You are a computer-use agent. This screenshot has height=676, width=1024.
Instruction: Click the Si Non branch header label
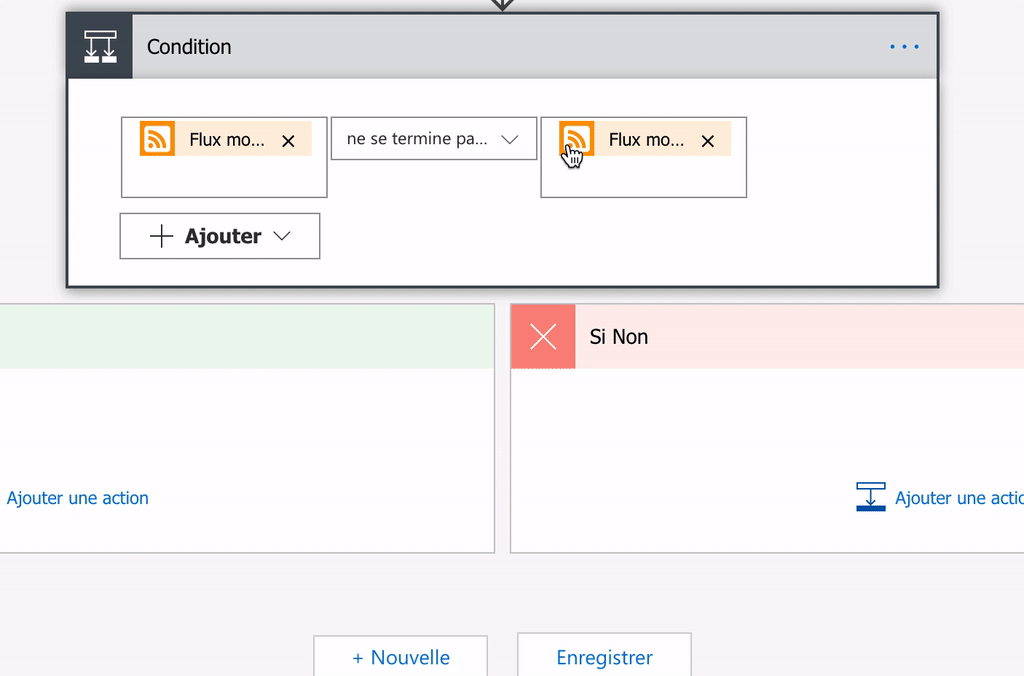(618, 337)
